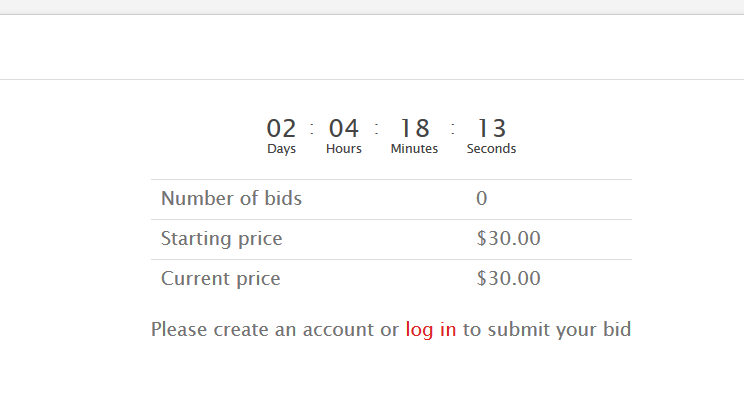This screenshot has width=744, height=402.
Task: Click the colon between days and hours
Action: [x=312, y=128]
